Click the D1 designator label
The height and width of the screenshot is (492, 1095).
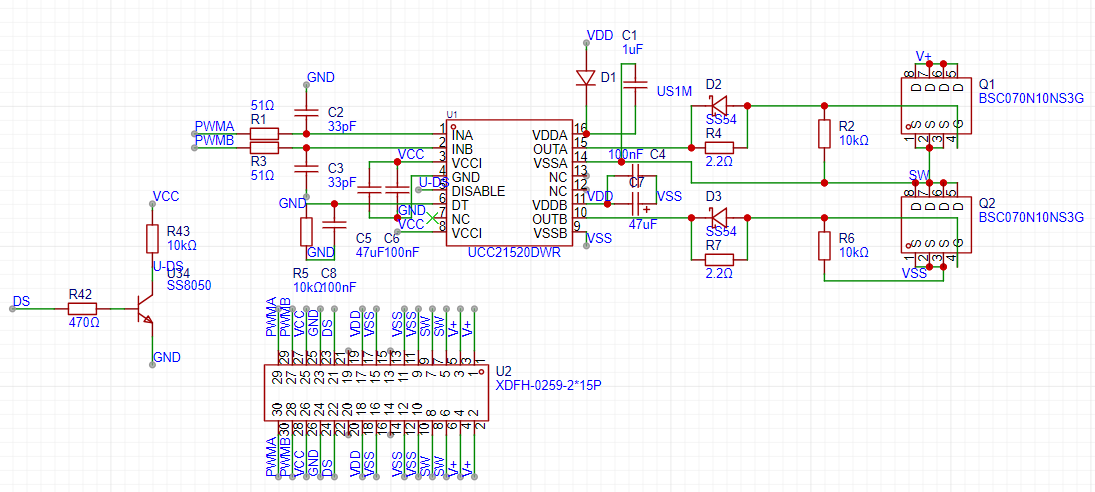click(x=608, y=77)
